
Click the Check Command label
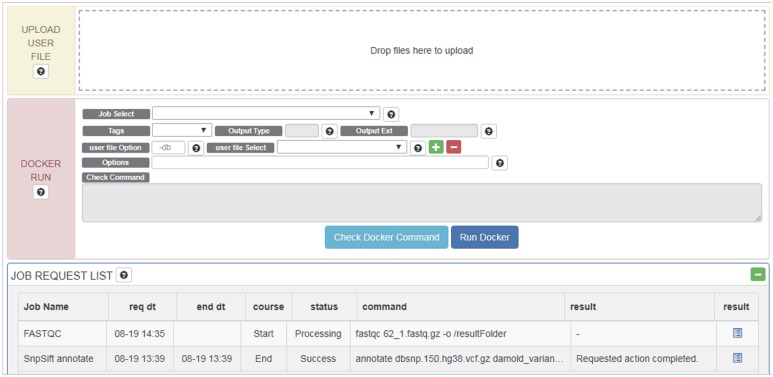(x=115, y=177)
